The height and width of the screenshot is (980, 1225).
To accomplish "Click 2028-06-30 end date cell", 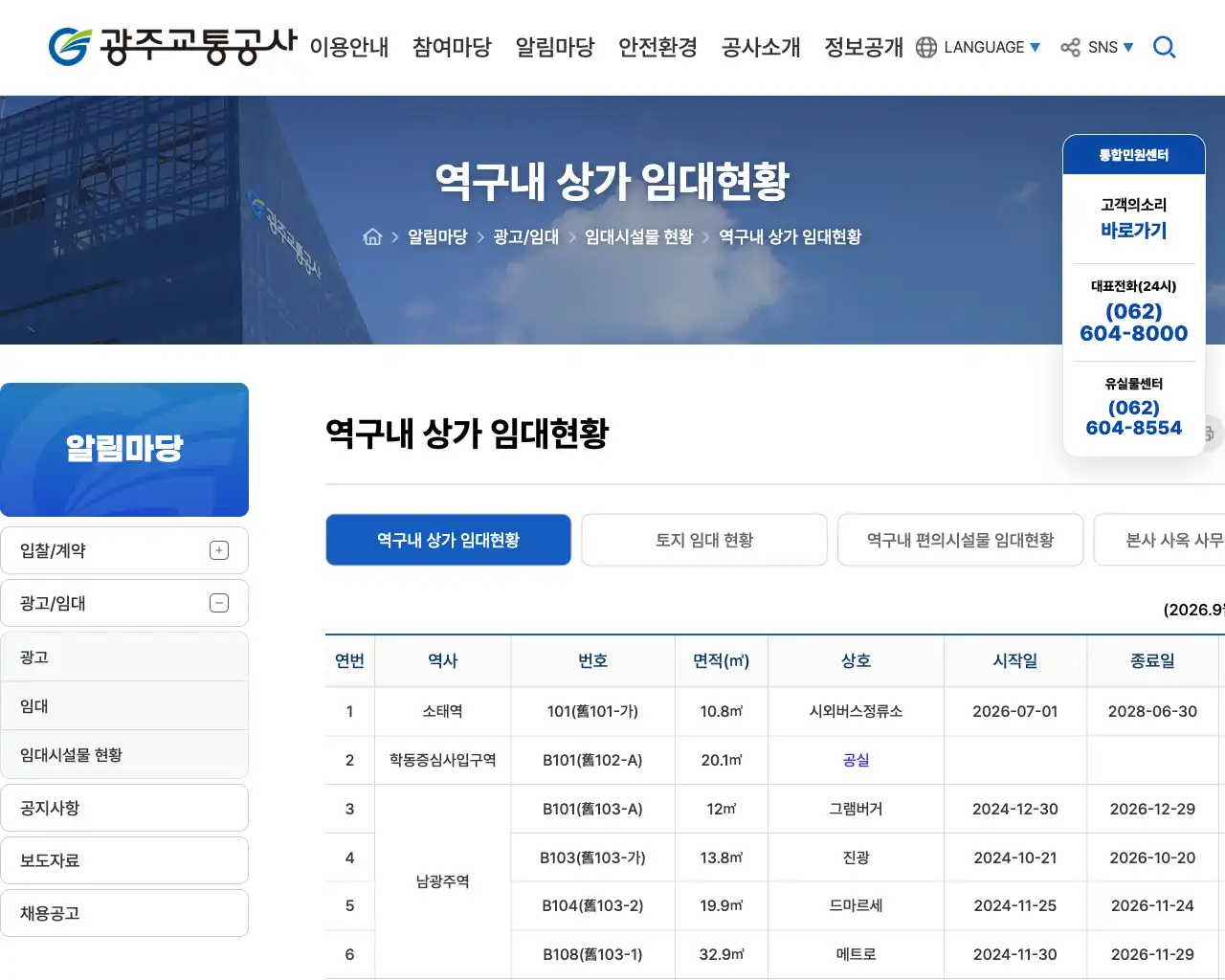I will tap(1152, 711).
